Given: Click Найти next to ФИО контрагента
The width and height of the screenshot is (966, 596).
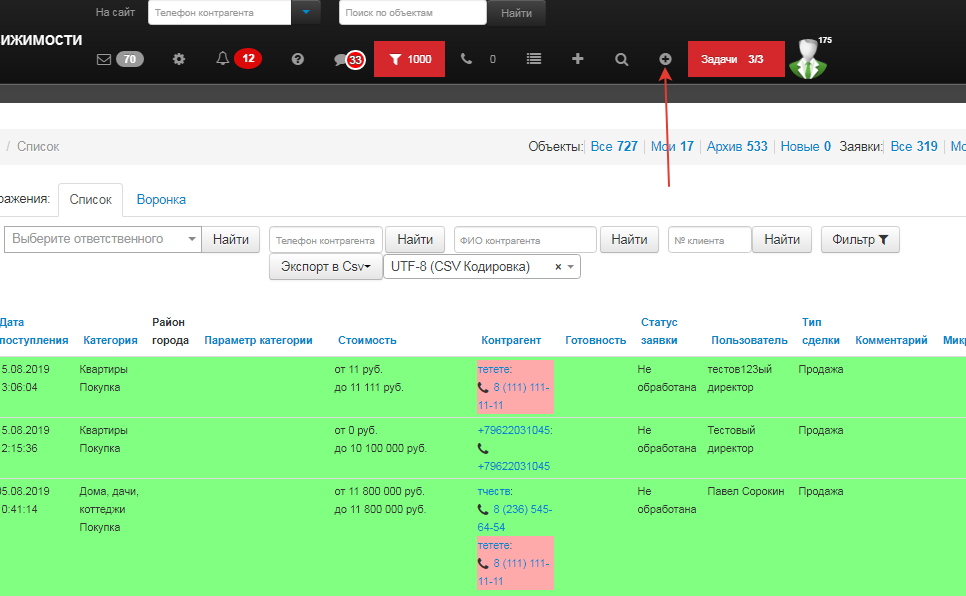Looking at the screenshot, I should point(629,239).
